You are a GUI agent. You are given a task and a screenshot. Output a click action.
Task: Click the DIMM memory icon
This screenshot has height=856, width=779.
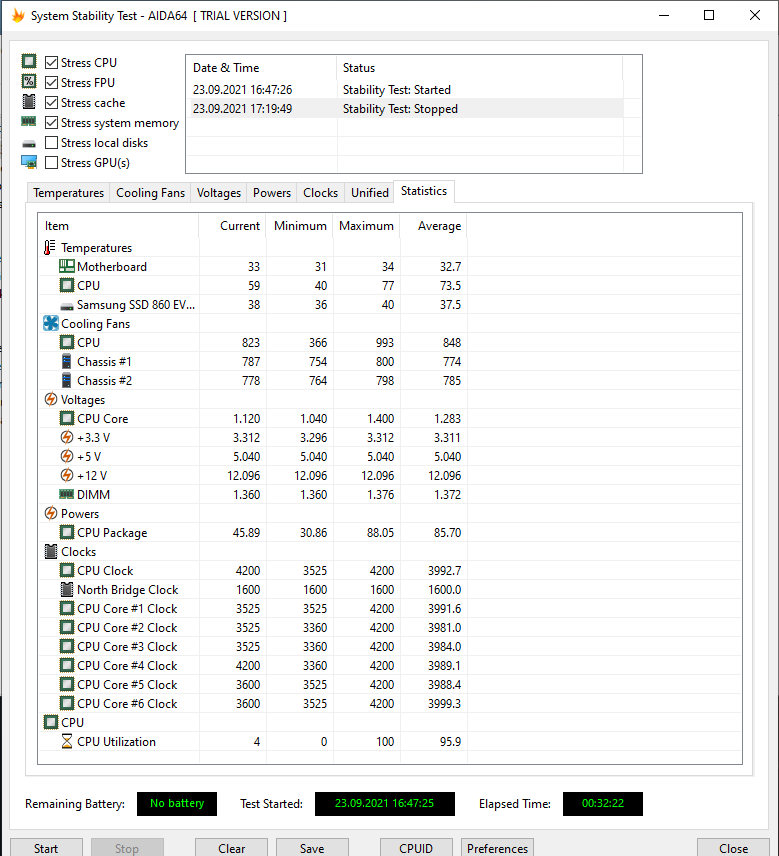[x=67, y=494]
